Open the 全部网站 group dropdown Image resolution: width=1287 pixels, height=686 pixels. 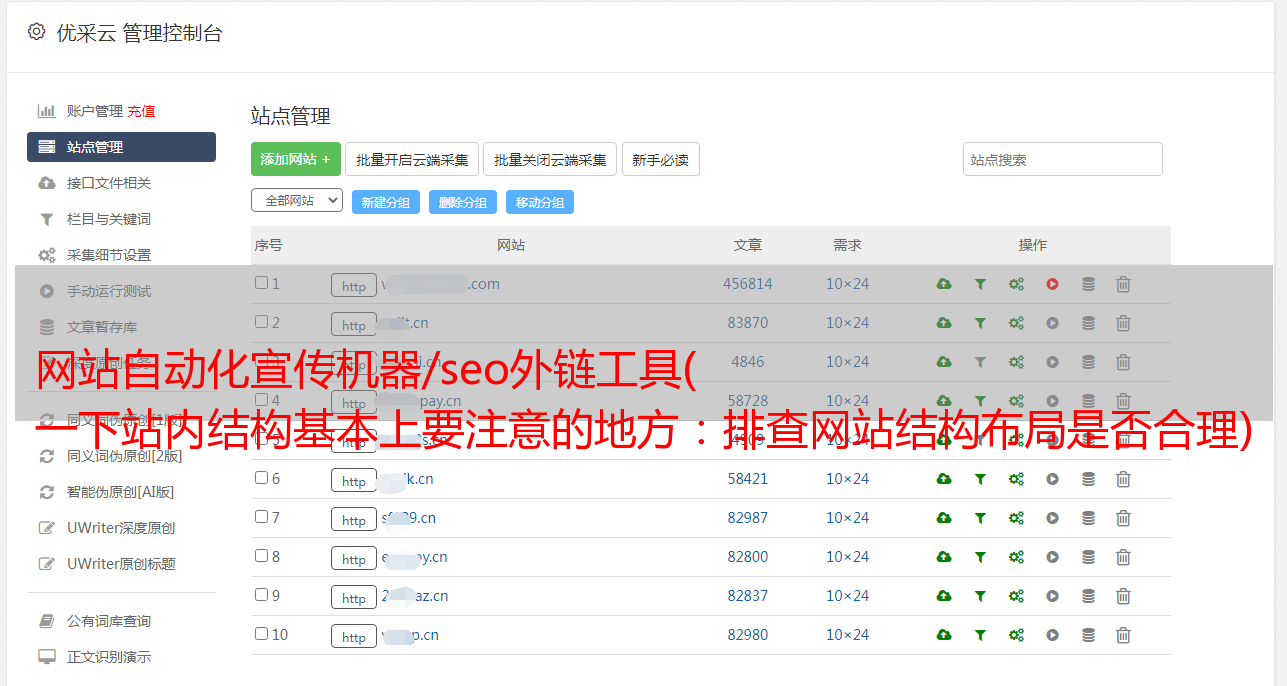[296, 201]
